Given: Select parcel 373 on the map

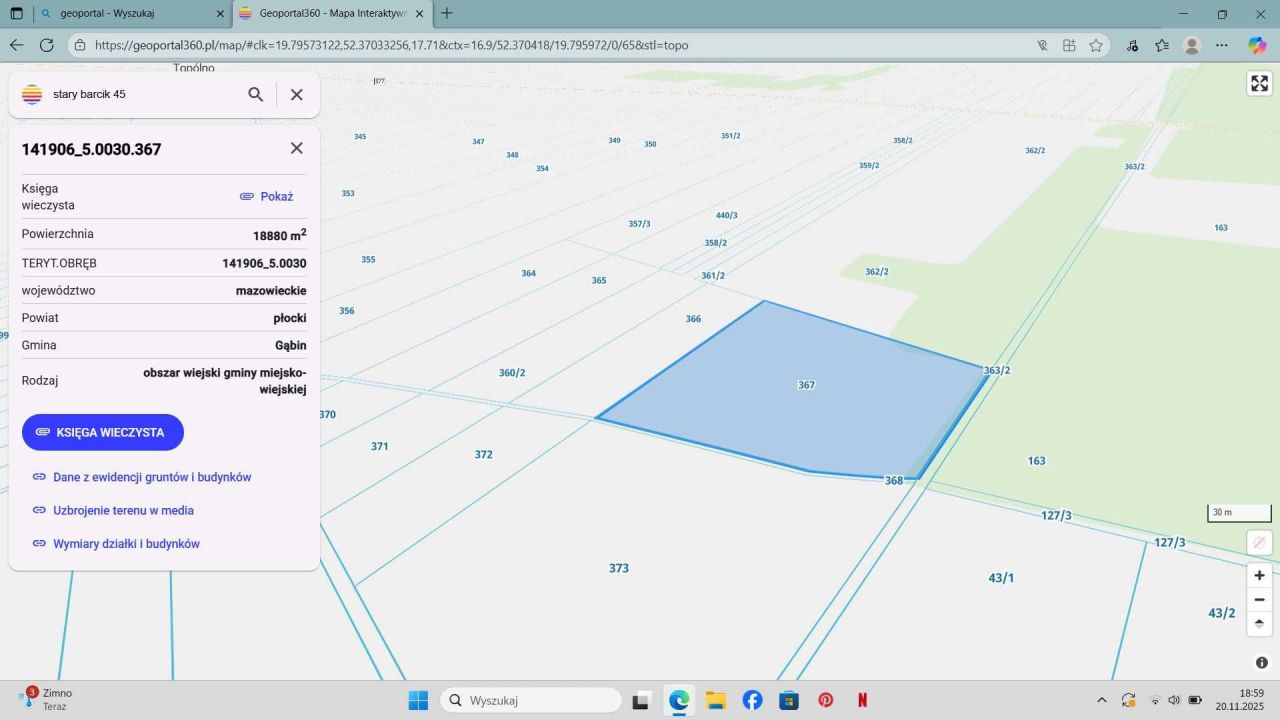Looking at the screenshot, I should [619, 568].
